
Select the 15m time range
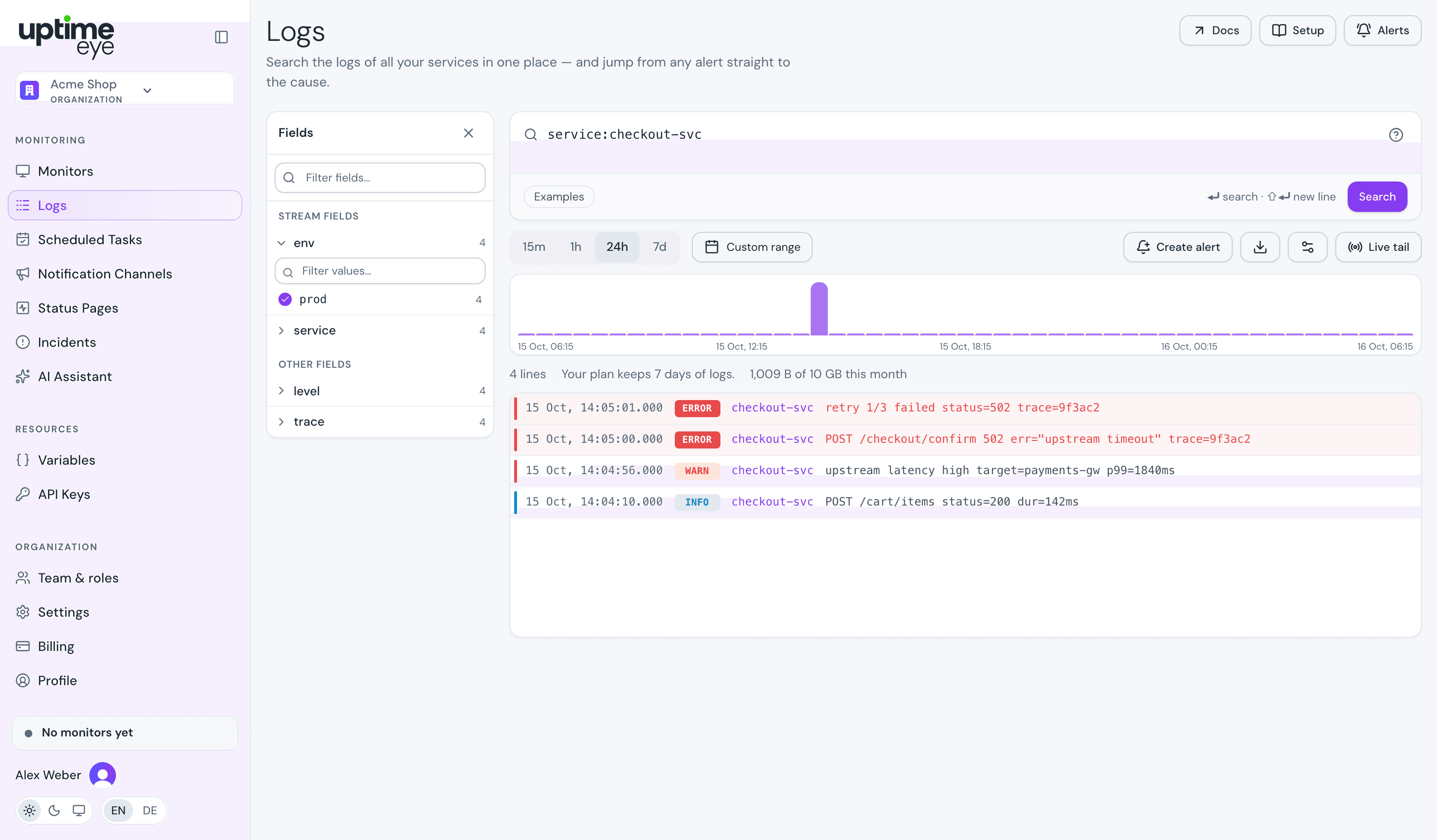coord(534,247)
